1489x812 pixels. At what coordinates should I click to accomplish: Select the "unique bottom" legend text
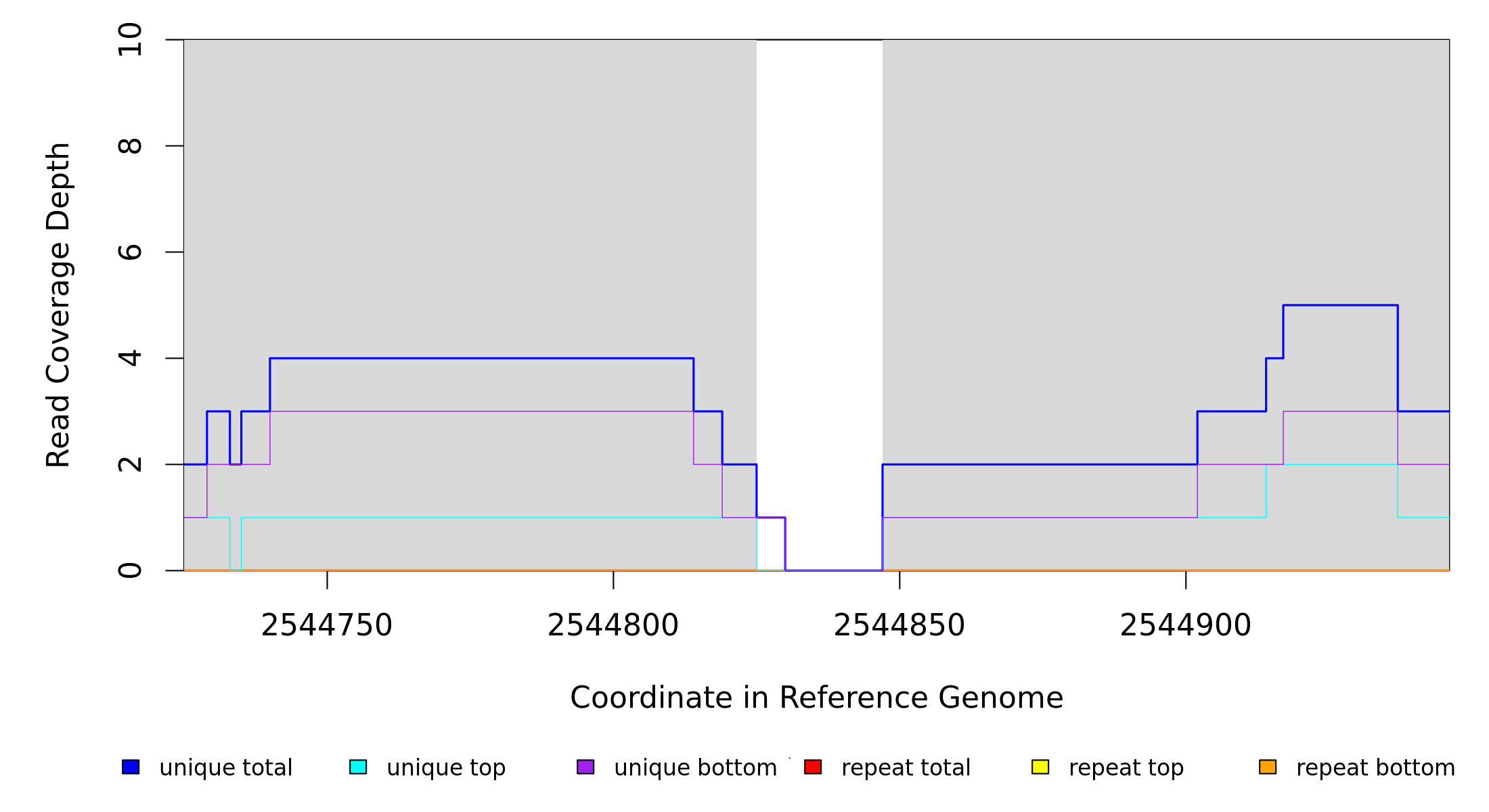695,768
